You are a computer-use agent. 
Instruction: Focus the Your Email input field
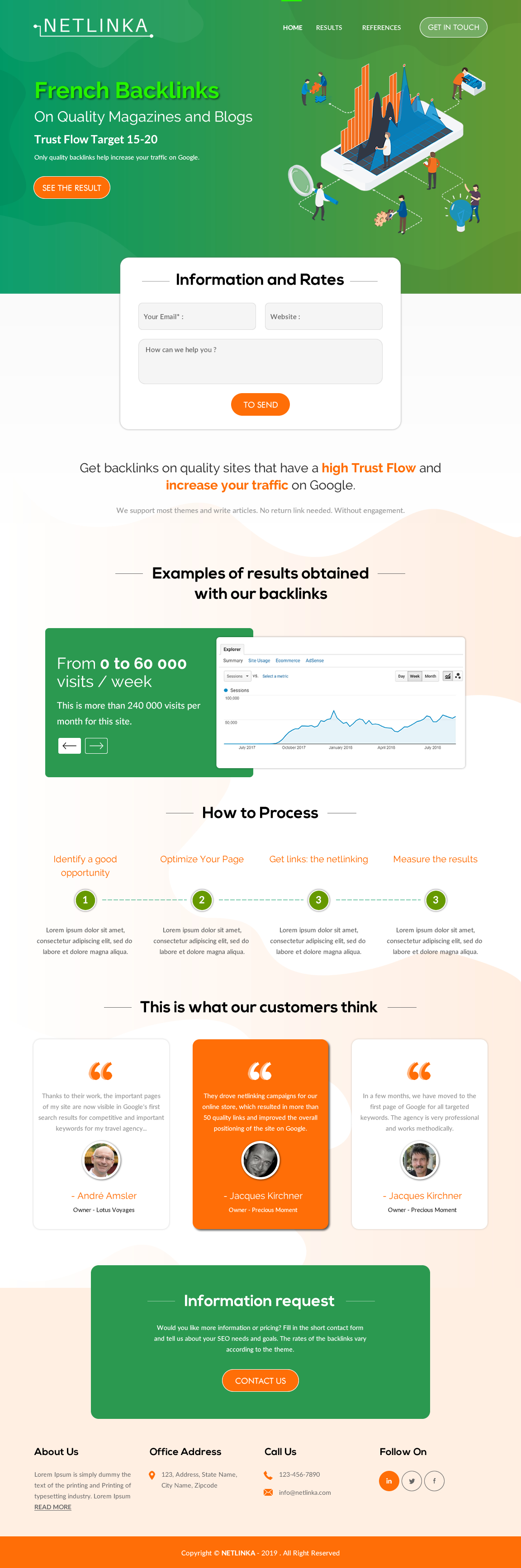pyautogui.click(x=197, y=316)
